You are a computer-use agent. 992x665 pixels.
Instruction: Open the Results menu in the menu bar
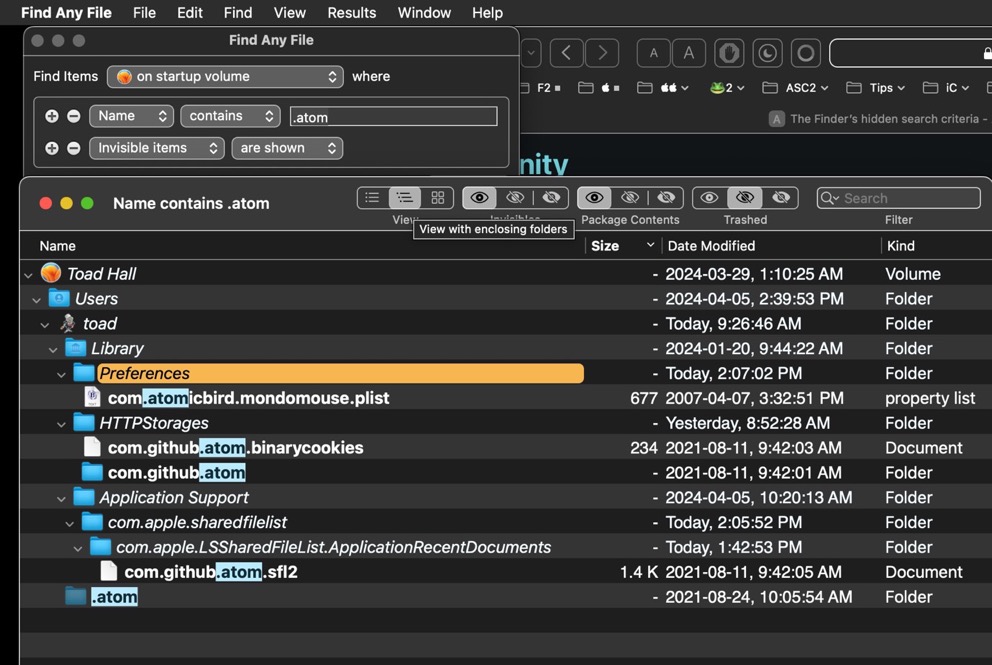click(351, 13)
